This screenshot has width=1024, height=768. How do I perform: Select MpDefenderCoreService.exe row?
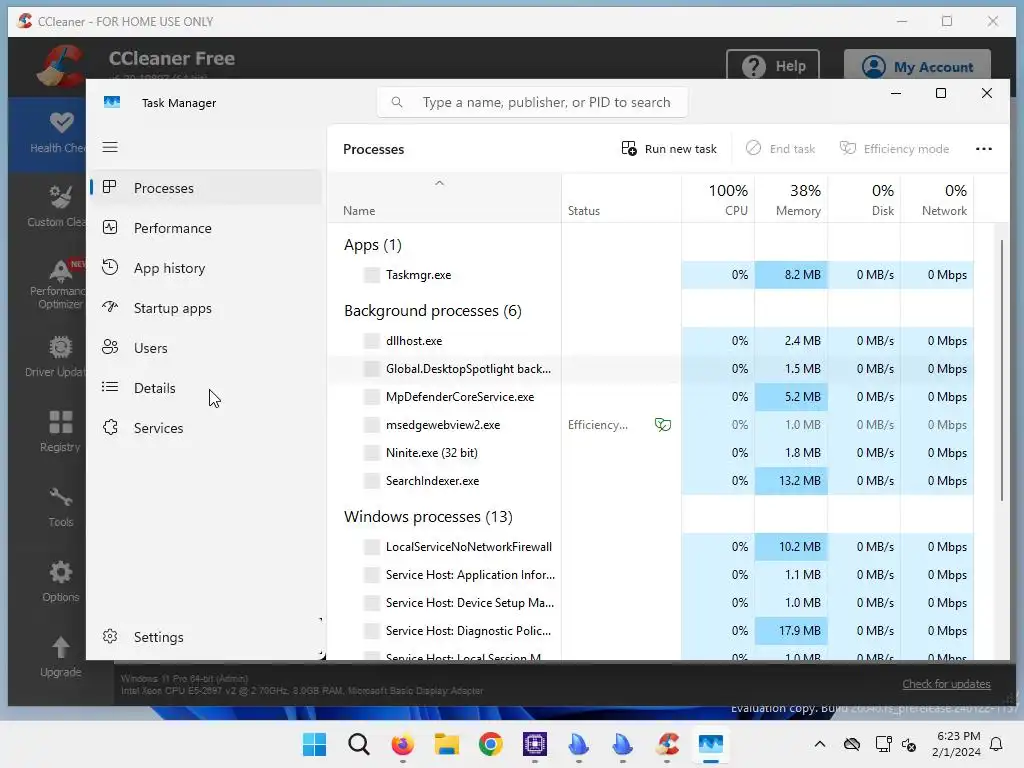(x=650, y=397)
